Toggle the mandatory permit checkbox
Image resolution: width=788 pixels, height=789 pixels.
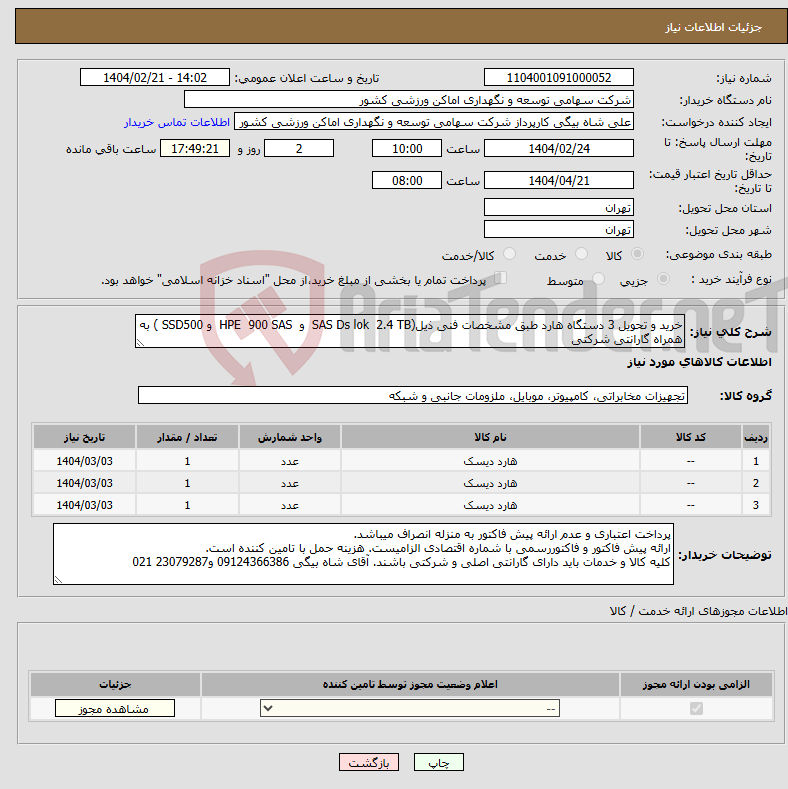pos(696,708)
